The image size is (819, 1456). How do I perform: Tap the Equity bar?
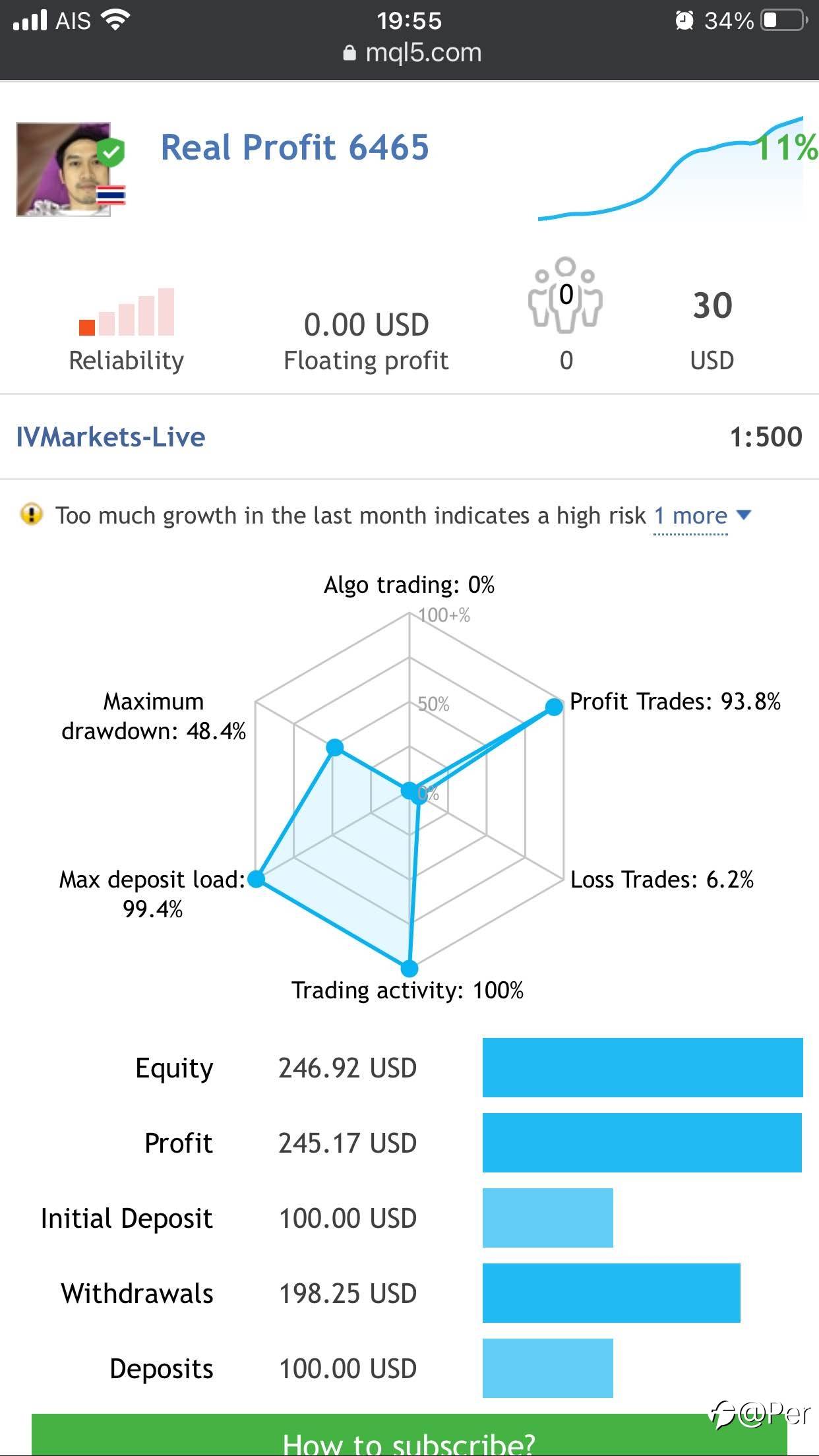[x=642, y=1068]
